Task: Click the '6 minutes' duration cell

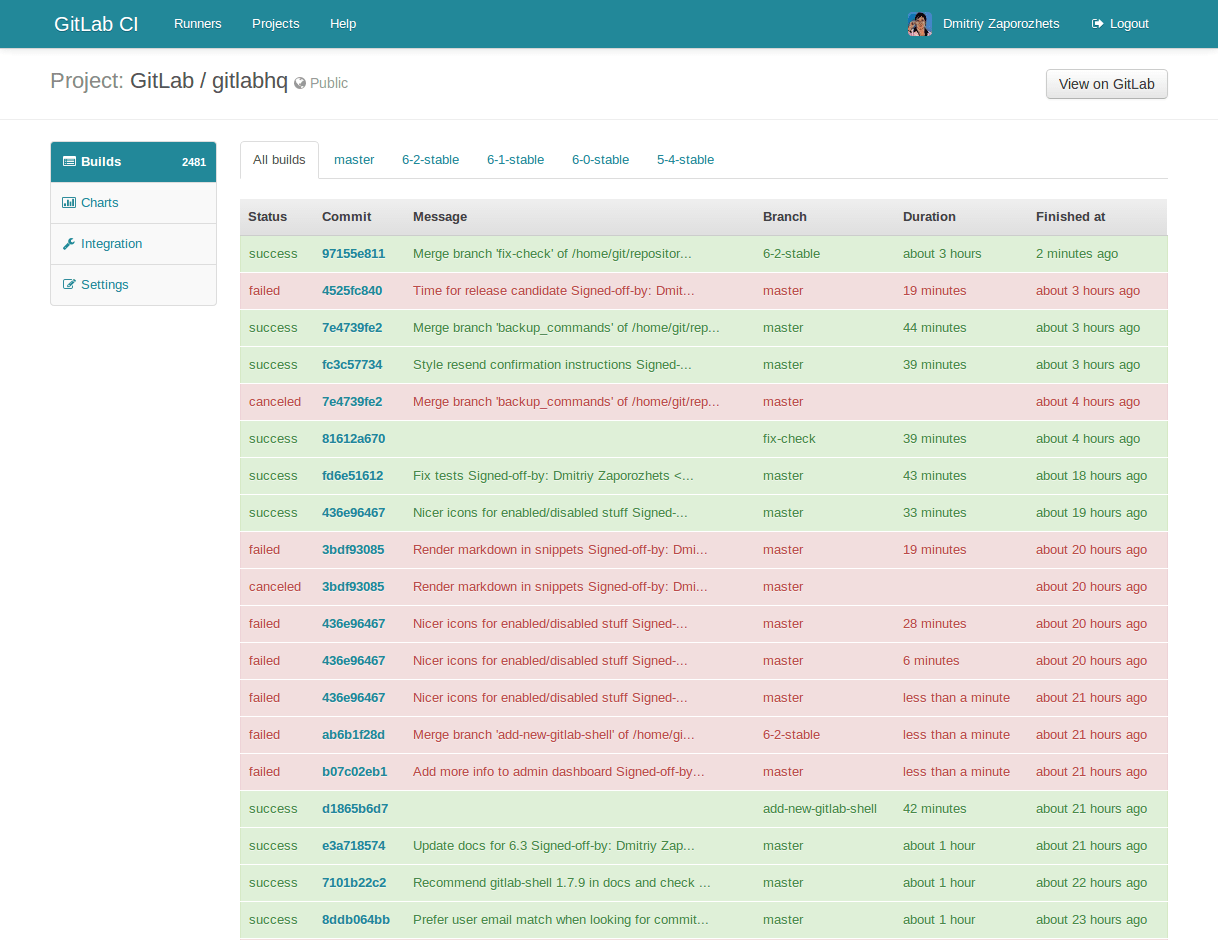Action: click(931, 661)
